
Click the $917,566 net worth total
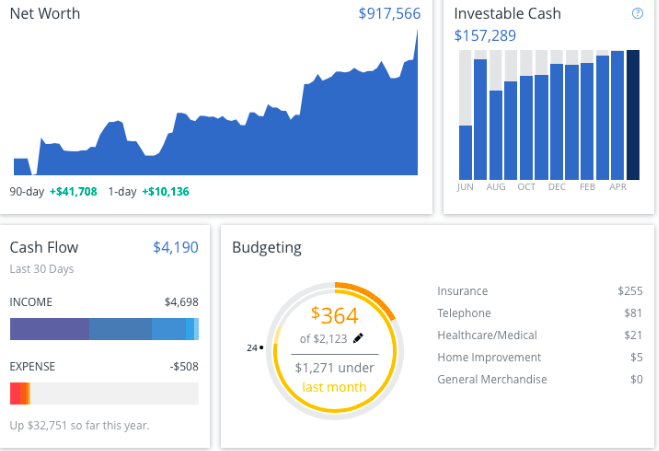click(389, 14)
